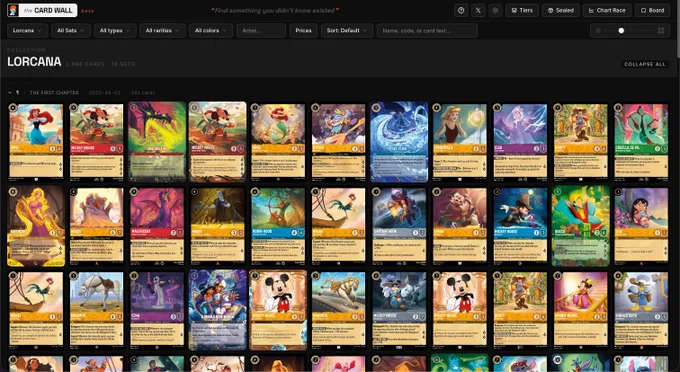Viewport: 680px width, 372px height.
Task: Open the gold-bordered Rapunzel card
Action: coord(36,226)
